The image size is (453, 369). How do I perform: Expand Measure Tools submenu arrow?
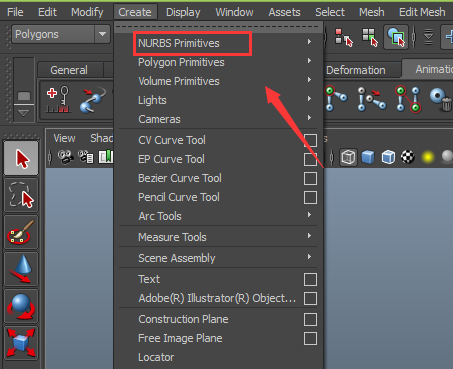[x=309, y=236]
